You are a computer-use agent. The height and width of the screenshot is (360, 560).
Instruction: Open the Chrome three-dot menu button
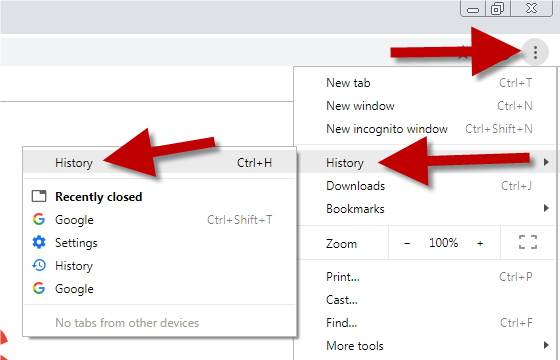535,52
